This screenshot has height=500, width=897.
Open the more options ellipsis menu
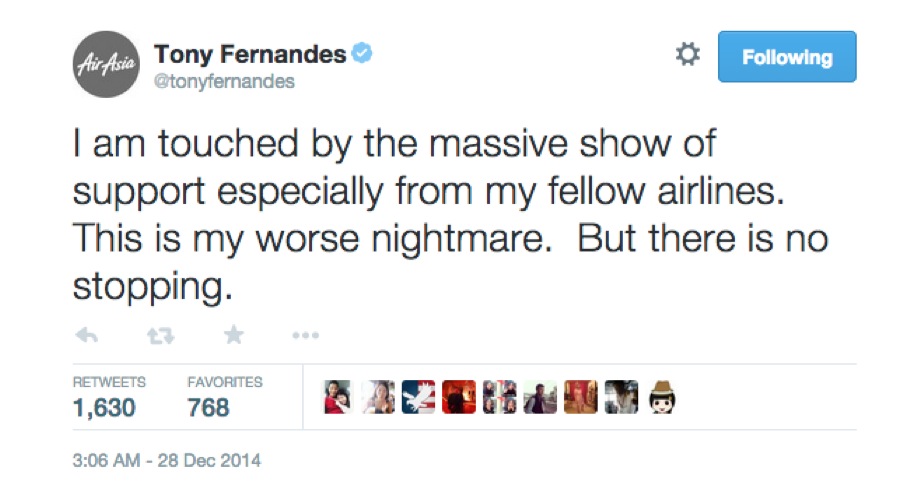(305, 335)
